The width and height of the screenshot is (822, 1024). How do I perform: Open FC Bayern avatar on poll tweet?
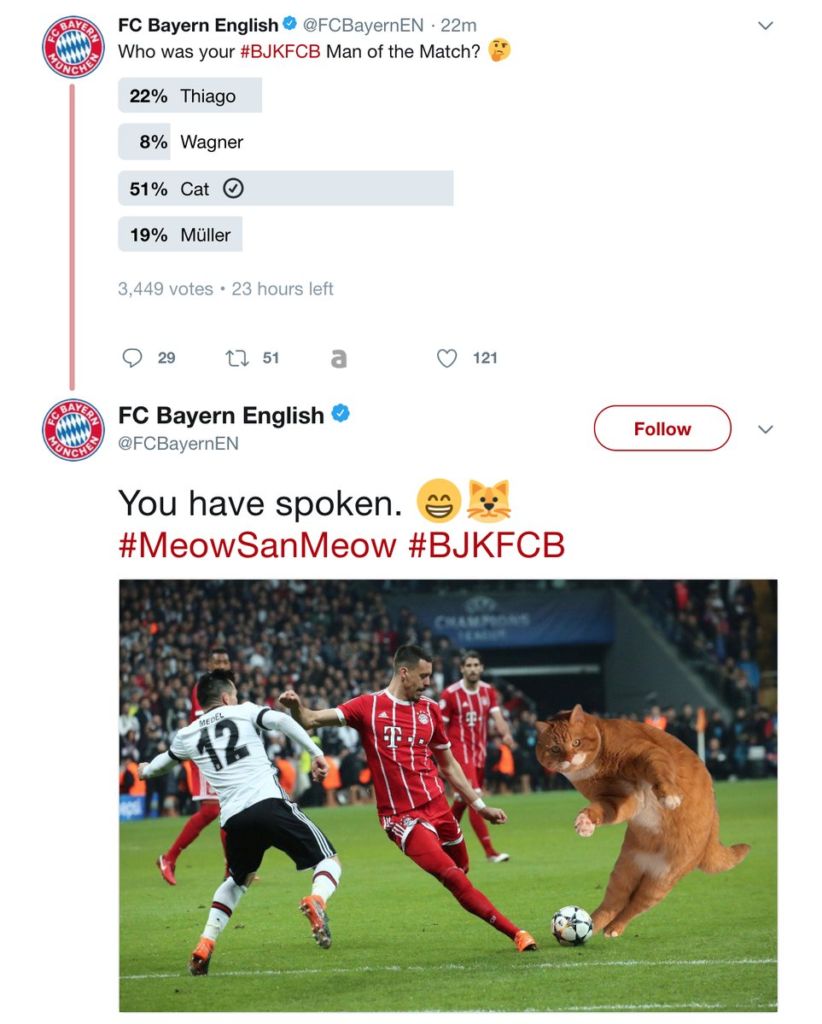pos(73,47)
